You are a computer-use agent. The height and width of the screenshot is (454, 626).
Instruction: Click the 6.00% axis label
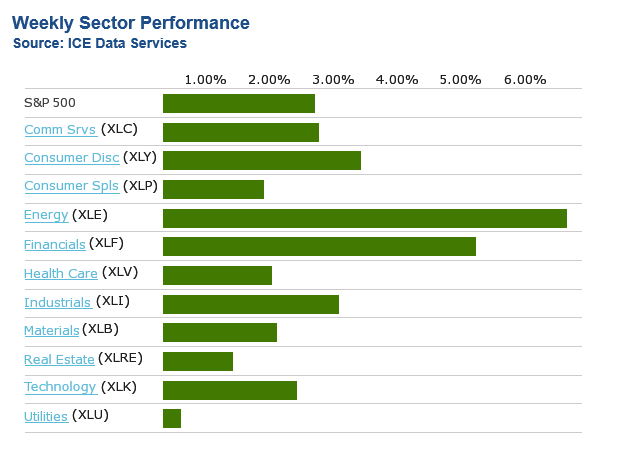525,80
